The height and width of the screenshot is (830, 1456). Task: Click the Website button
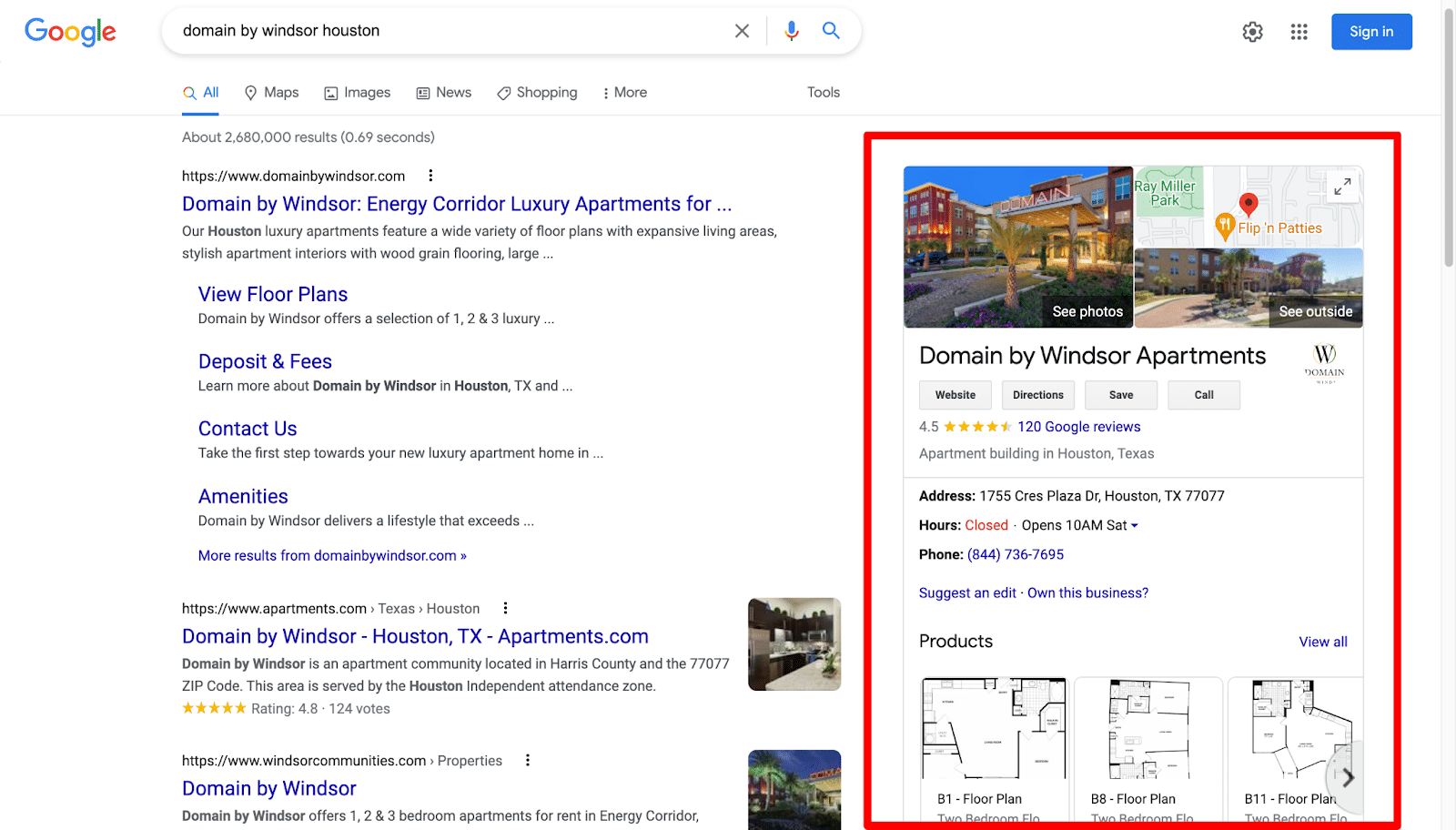955,395
